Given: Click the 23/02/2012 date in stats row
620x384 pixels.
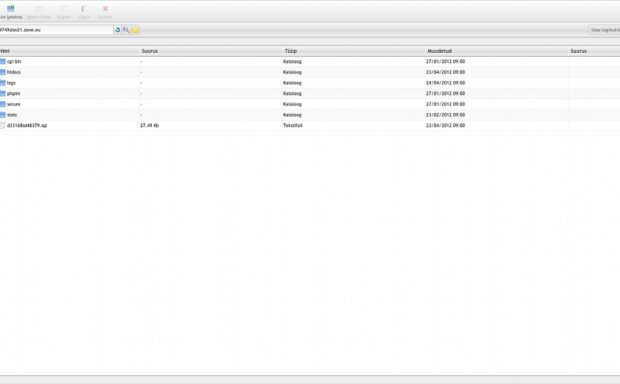Looking at the screenshot, I should click(x=445, y=115).
